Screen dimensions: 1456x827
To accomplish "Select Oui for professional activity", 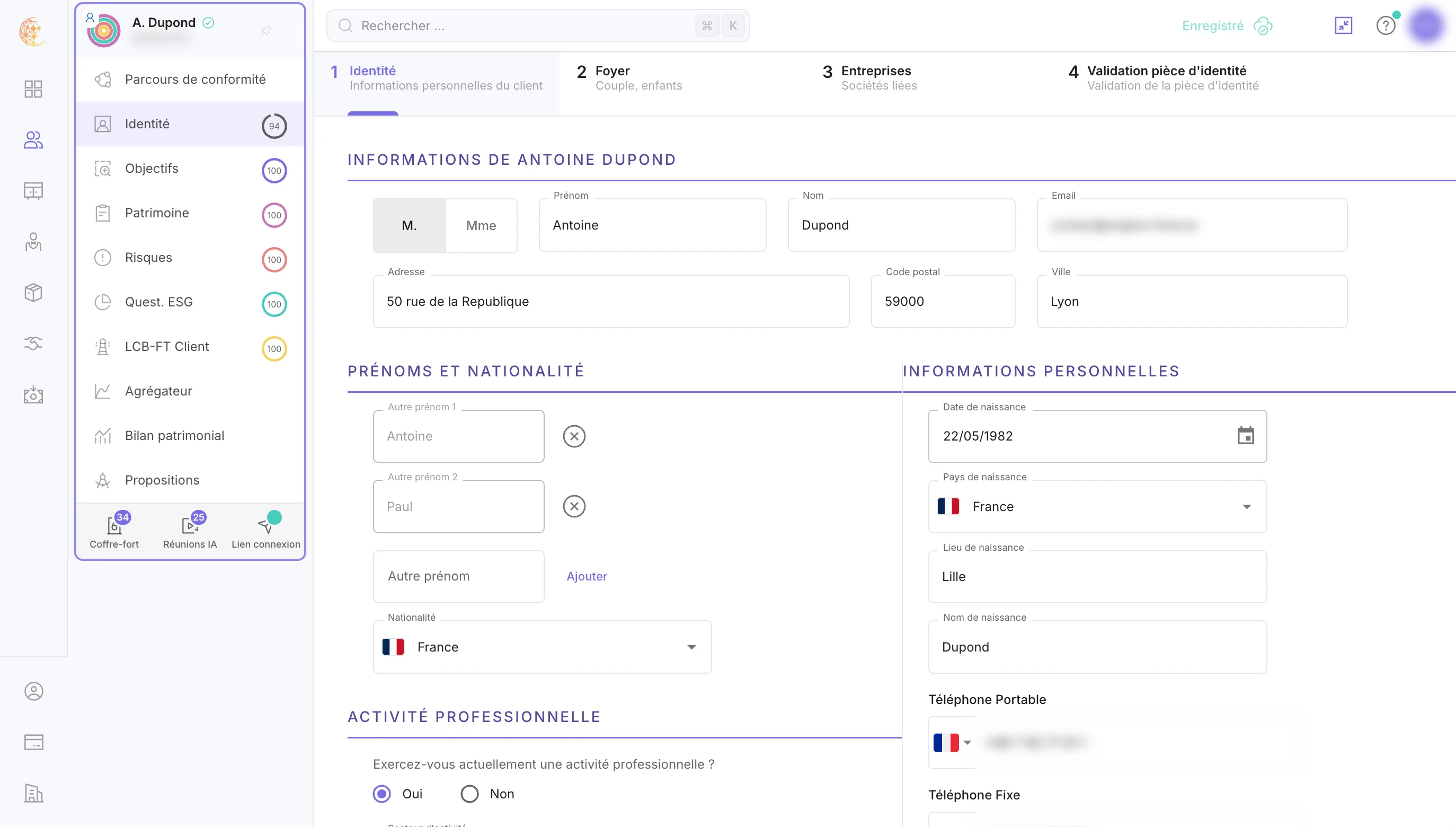I will point(381,794).
